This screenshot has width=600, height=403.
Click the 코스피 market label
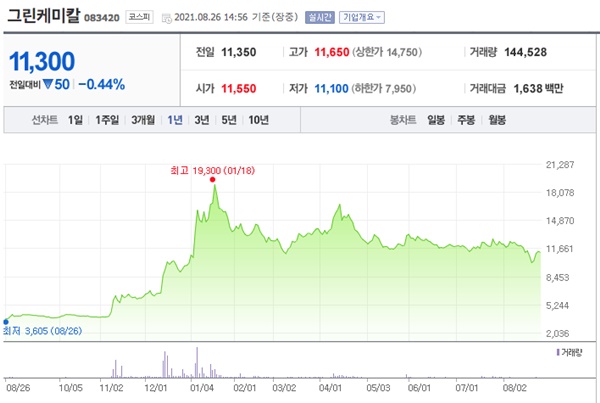click(x=140, y=17)
